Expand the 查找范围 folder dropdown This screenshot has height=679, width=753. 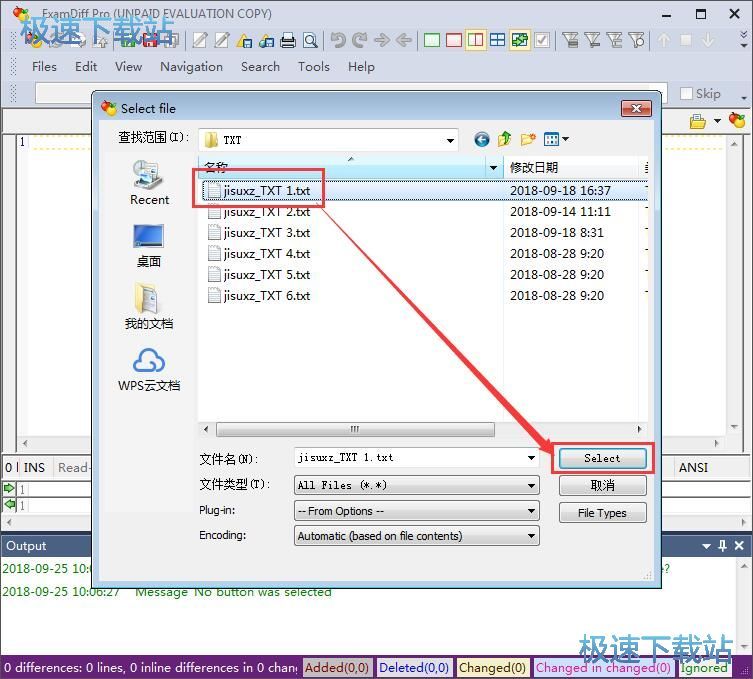click(450, 140)
